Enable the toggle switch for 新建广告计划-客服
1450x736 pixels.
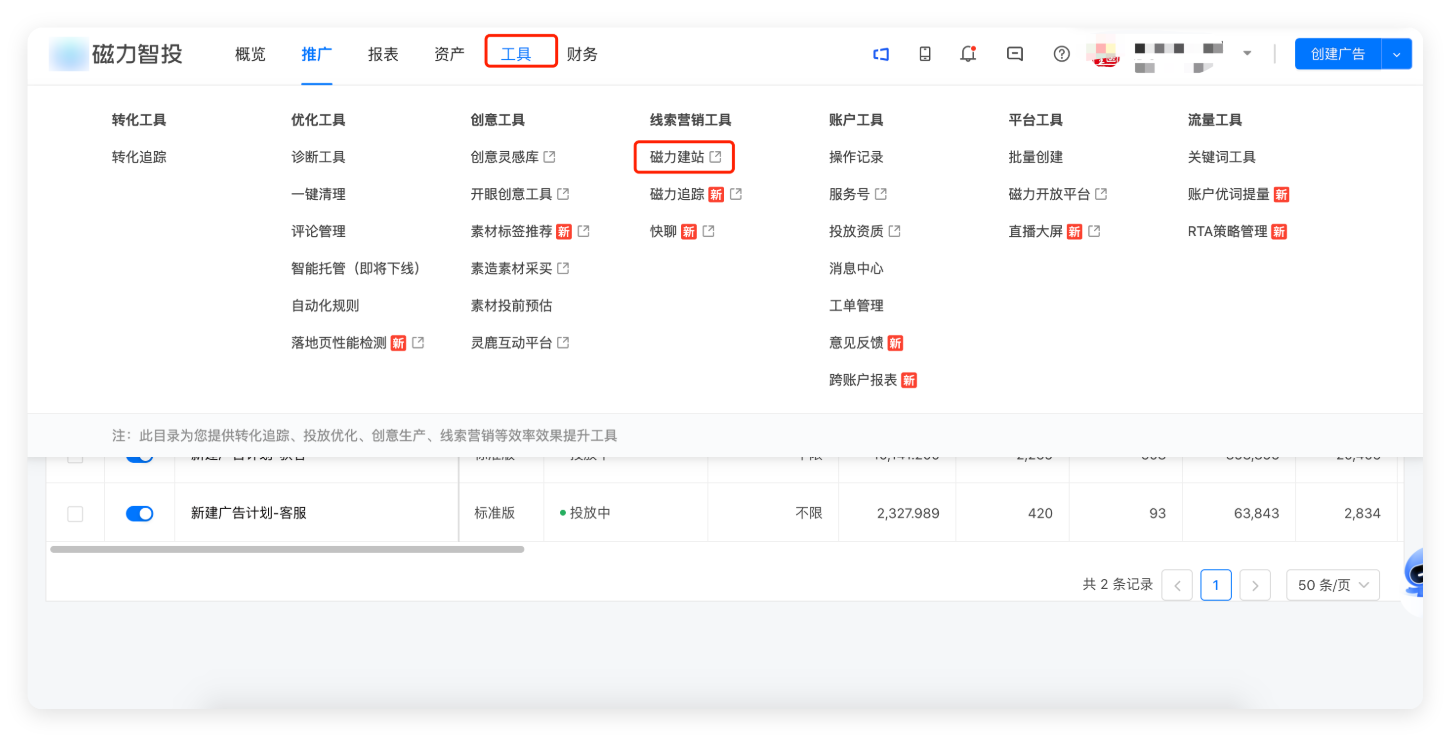click(139, 513)
